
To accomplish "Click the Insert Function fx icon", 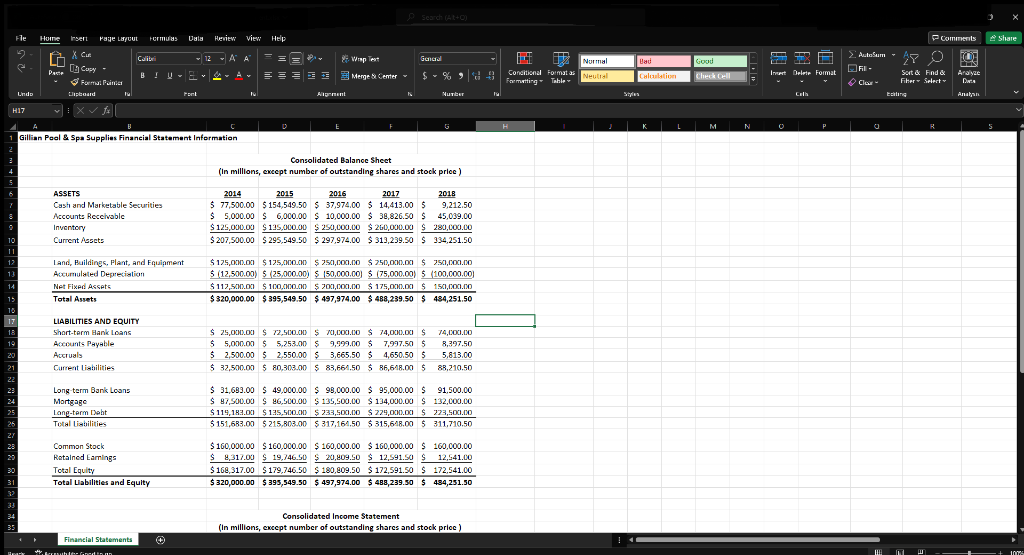I will (108, 111).
